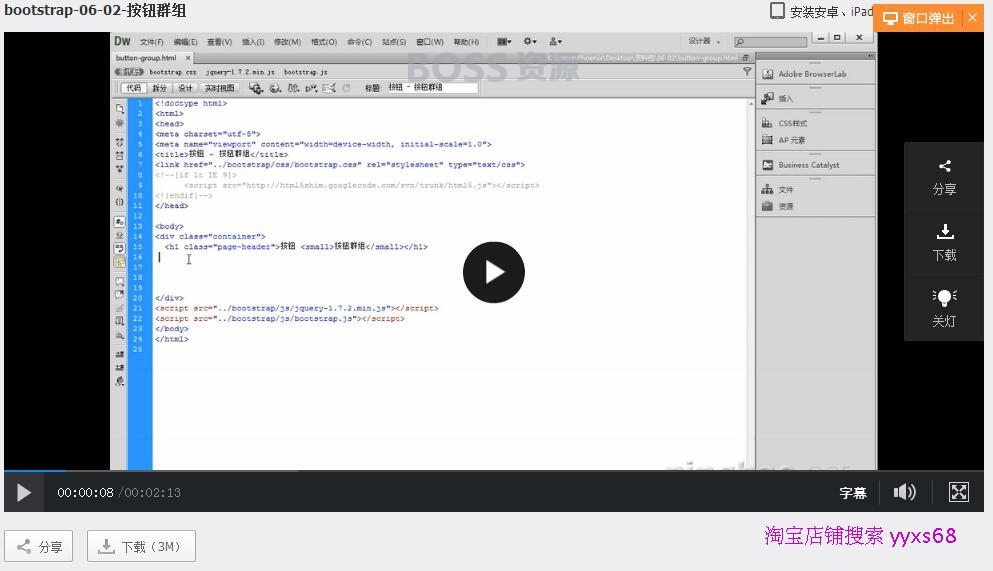Open related file bootstrap.js

[x=305, y=72]
